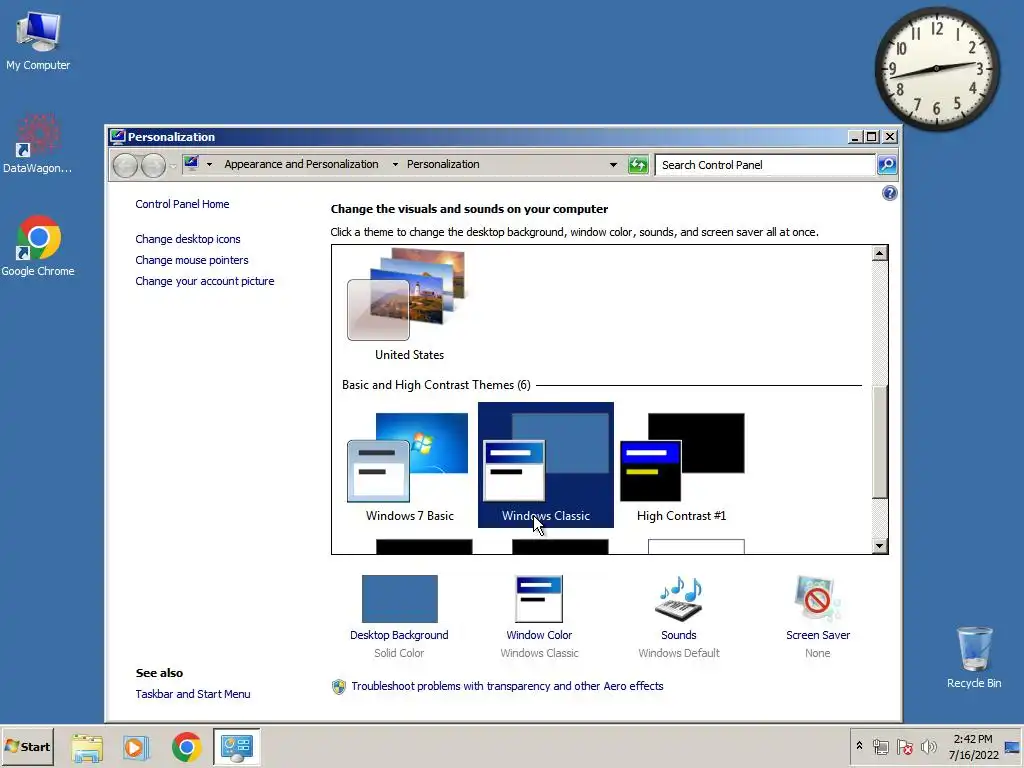Viewport: 1024px width, 768px height.
Task: Open Taskbar and Start Menu link
Action: (x=193, y=694)
